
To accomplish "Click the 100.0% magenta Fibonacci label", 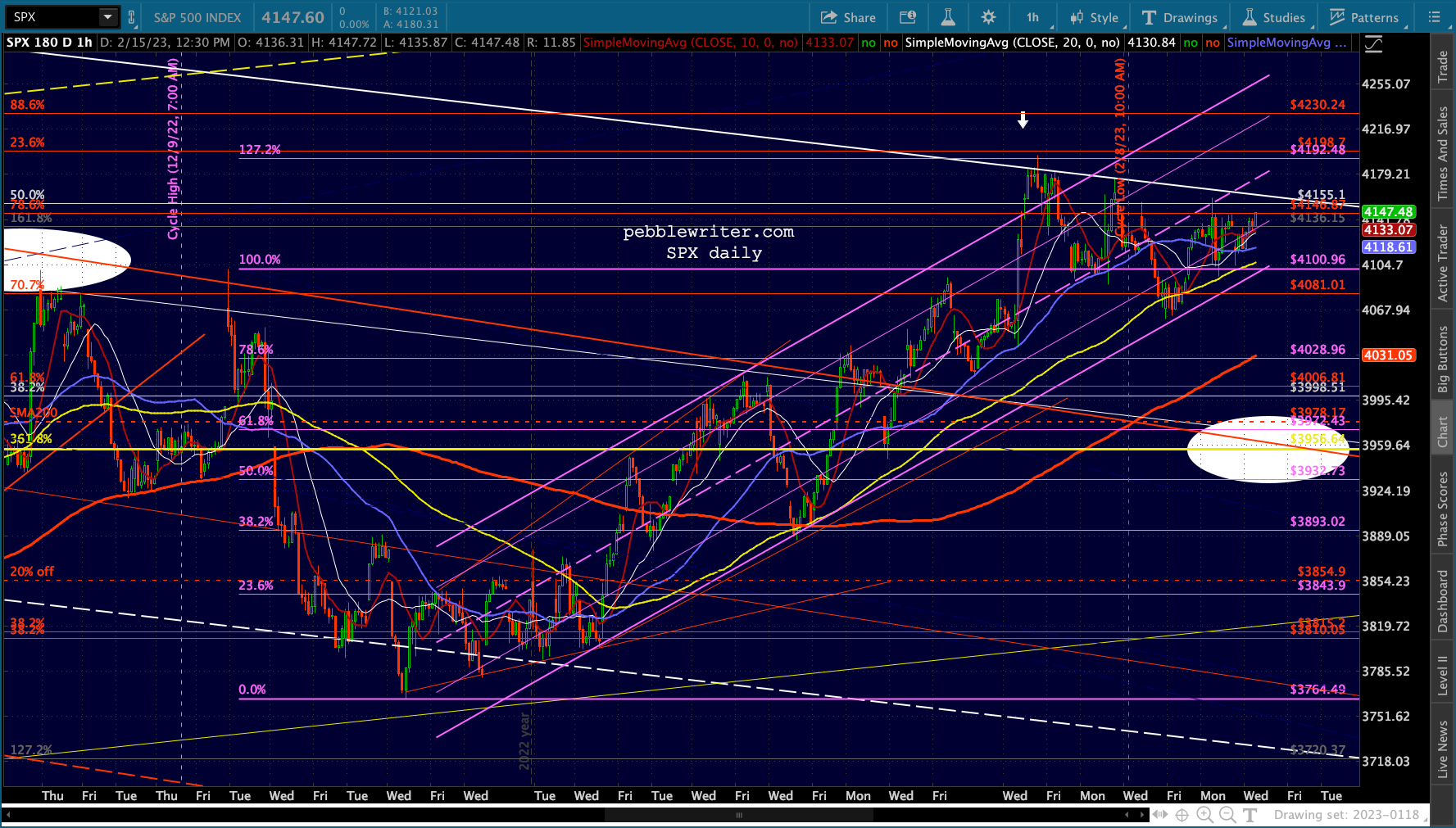I will [260, 260].
